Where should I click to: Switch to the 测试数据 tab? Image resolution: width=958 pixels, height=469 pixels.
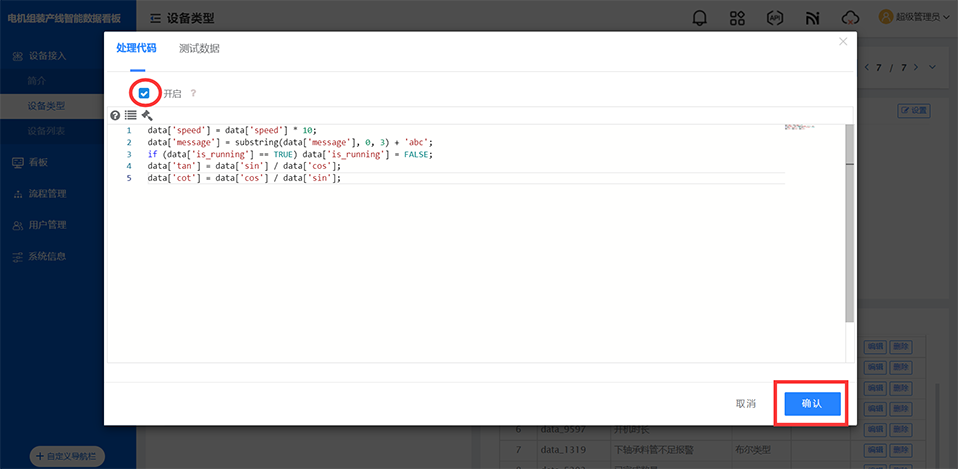click(x=199, y=48)
